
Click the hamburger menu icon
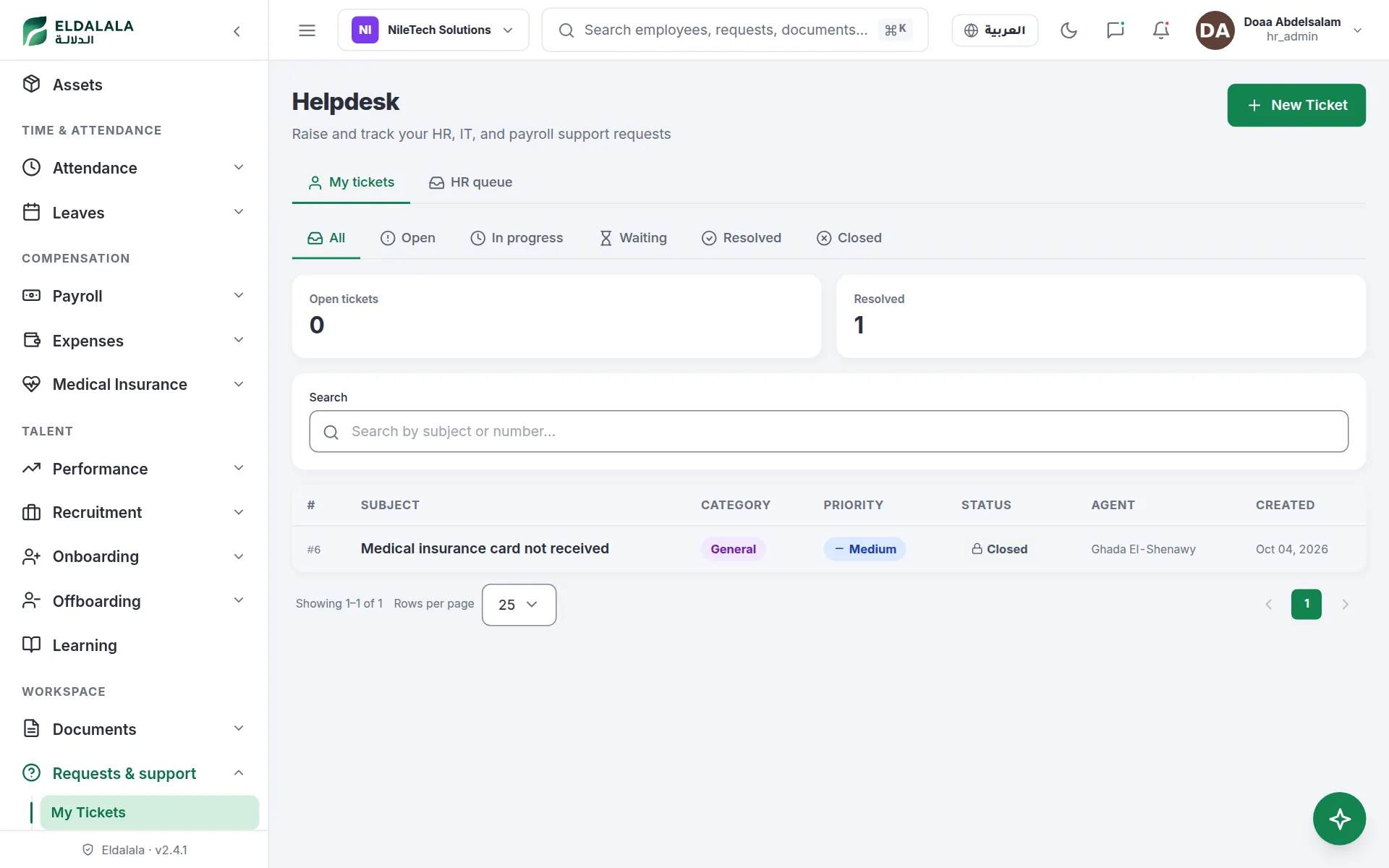(x=307, y=30)
